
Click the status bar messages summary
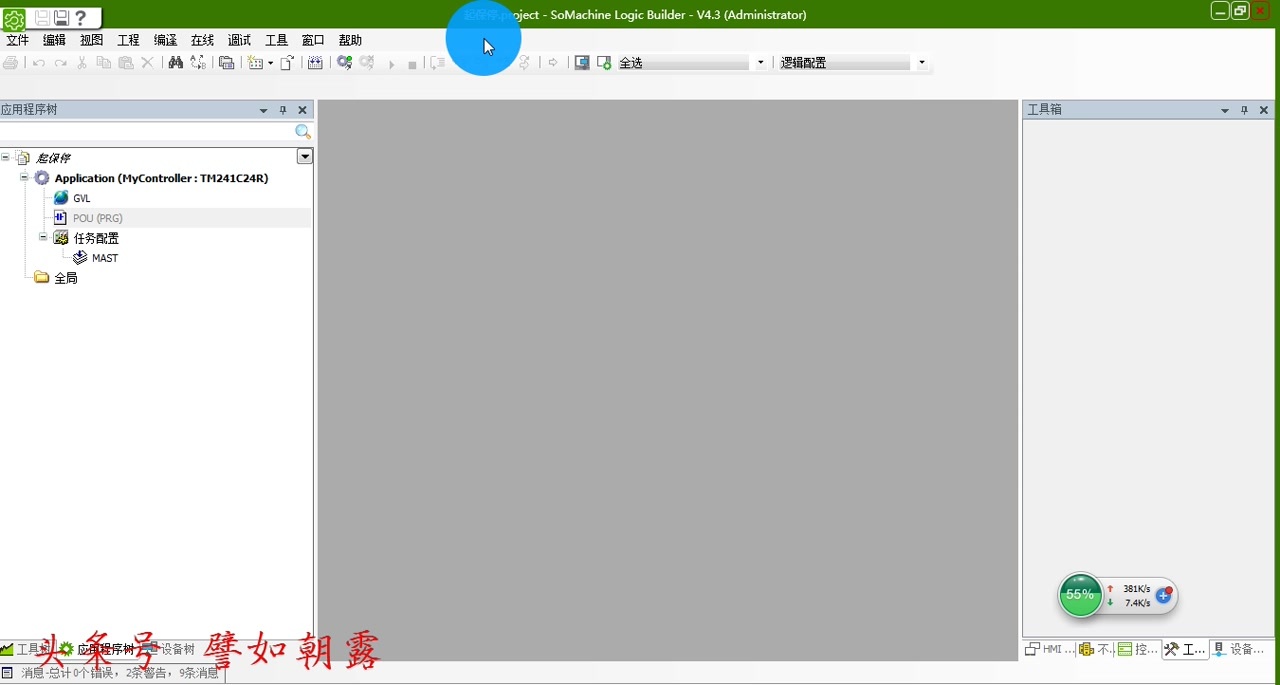(x=120, y=673)
